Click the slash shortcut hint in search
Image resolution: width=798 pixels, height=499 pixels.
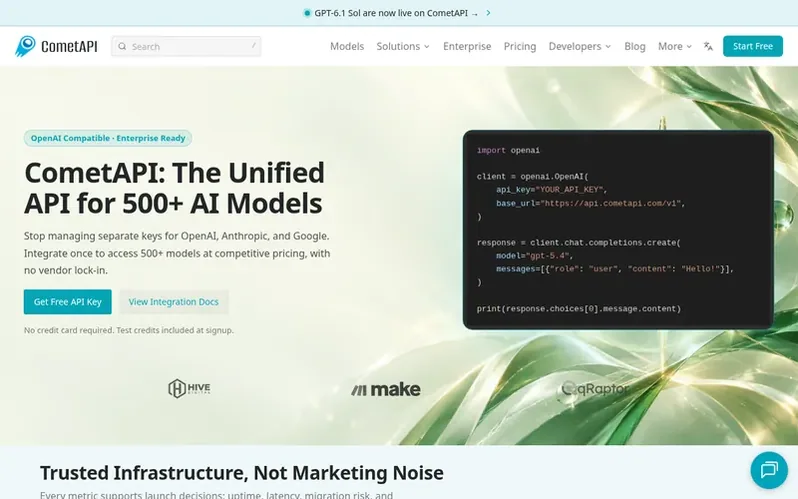pos(253,46)
